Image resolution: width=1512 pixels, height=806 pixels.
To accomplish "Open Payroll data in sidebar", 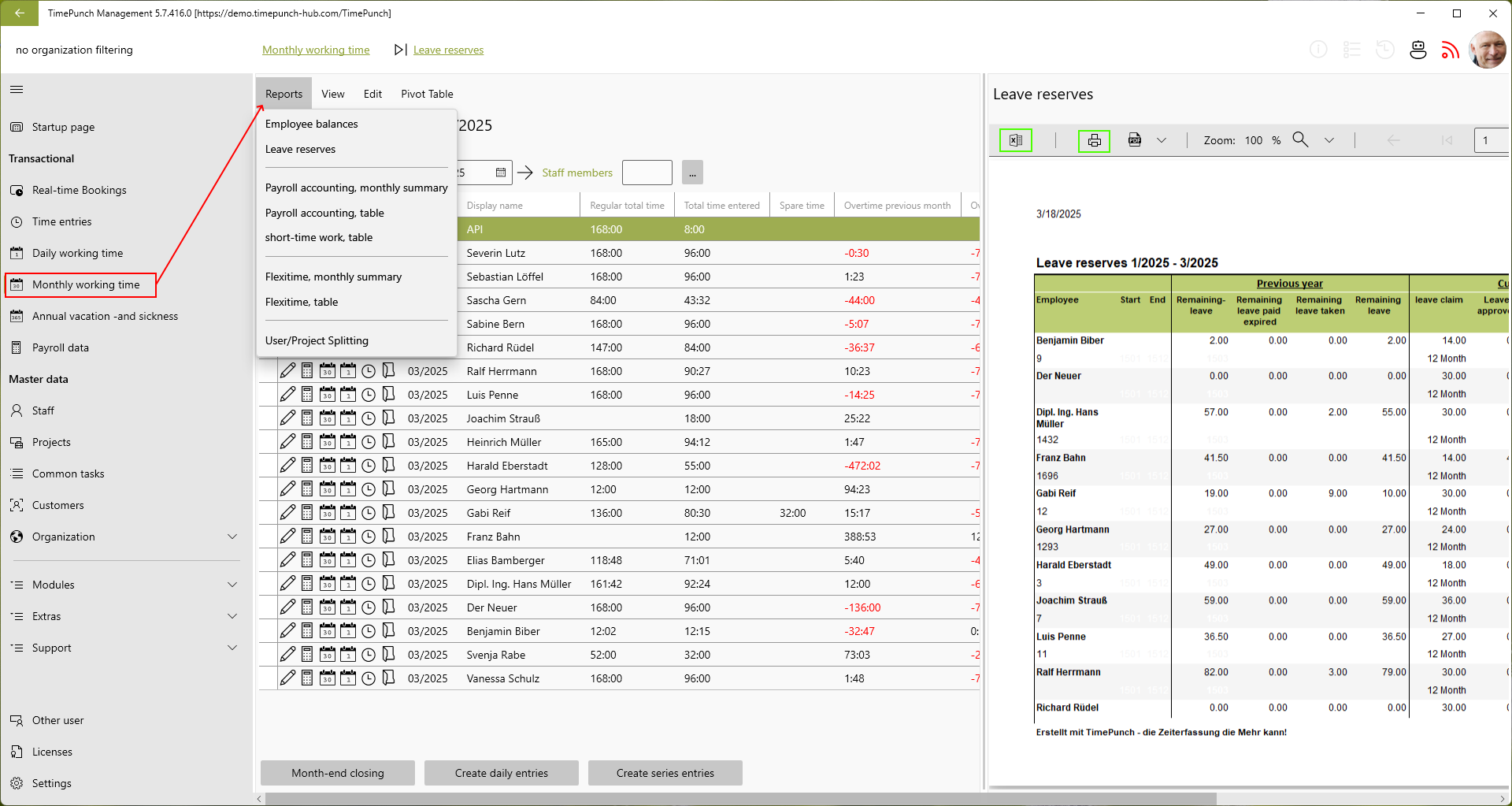I will pyautogui.click(x=60, y=347).
